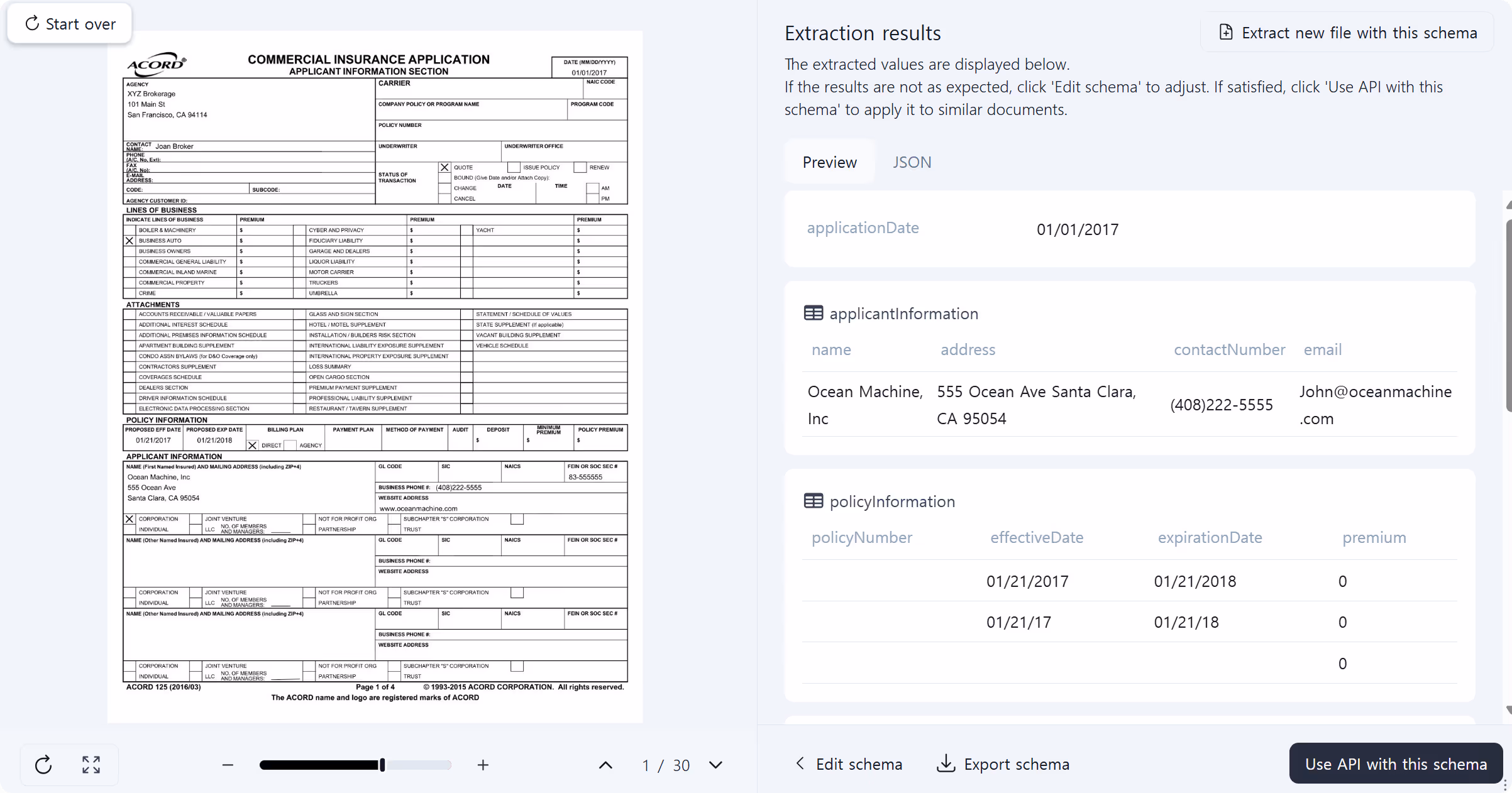The height and width of the screenshot is (793, 1512).
Task: Open Edit schema
Action: pos(859,763)
